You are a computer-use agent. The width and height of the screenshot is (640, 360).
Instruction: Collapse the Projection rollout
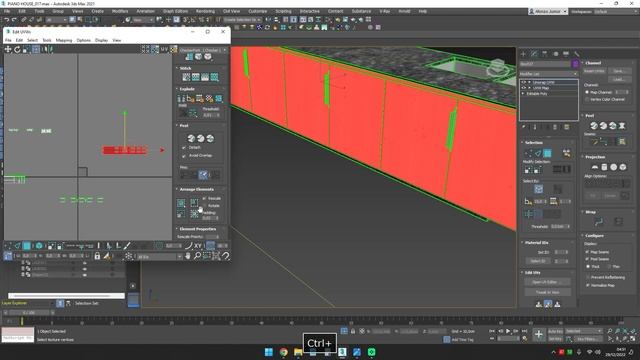click(x=594, y=157)
